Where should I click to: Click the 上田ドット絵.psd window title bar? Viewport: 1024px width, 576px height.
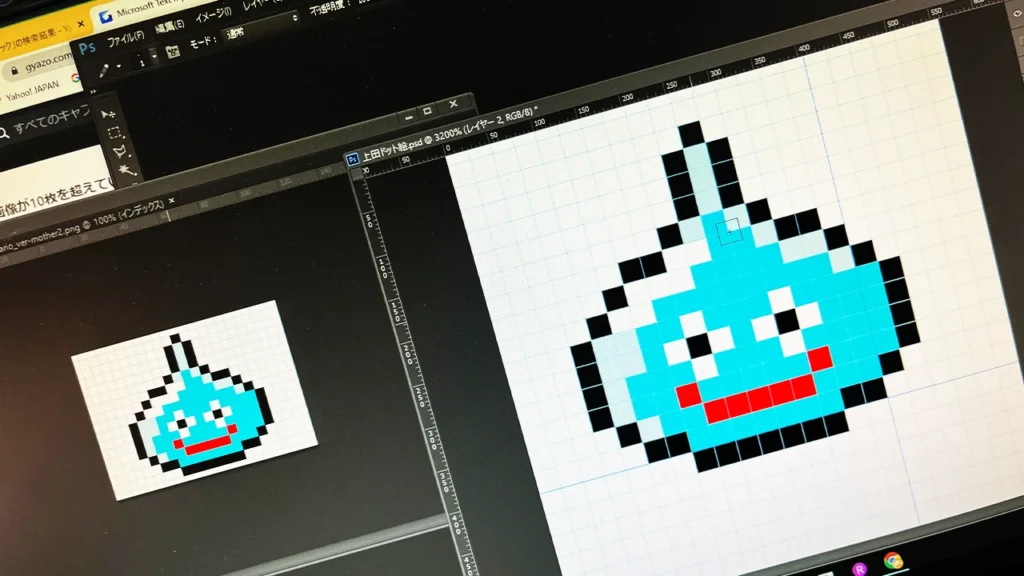[451, 133]
